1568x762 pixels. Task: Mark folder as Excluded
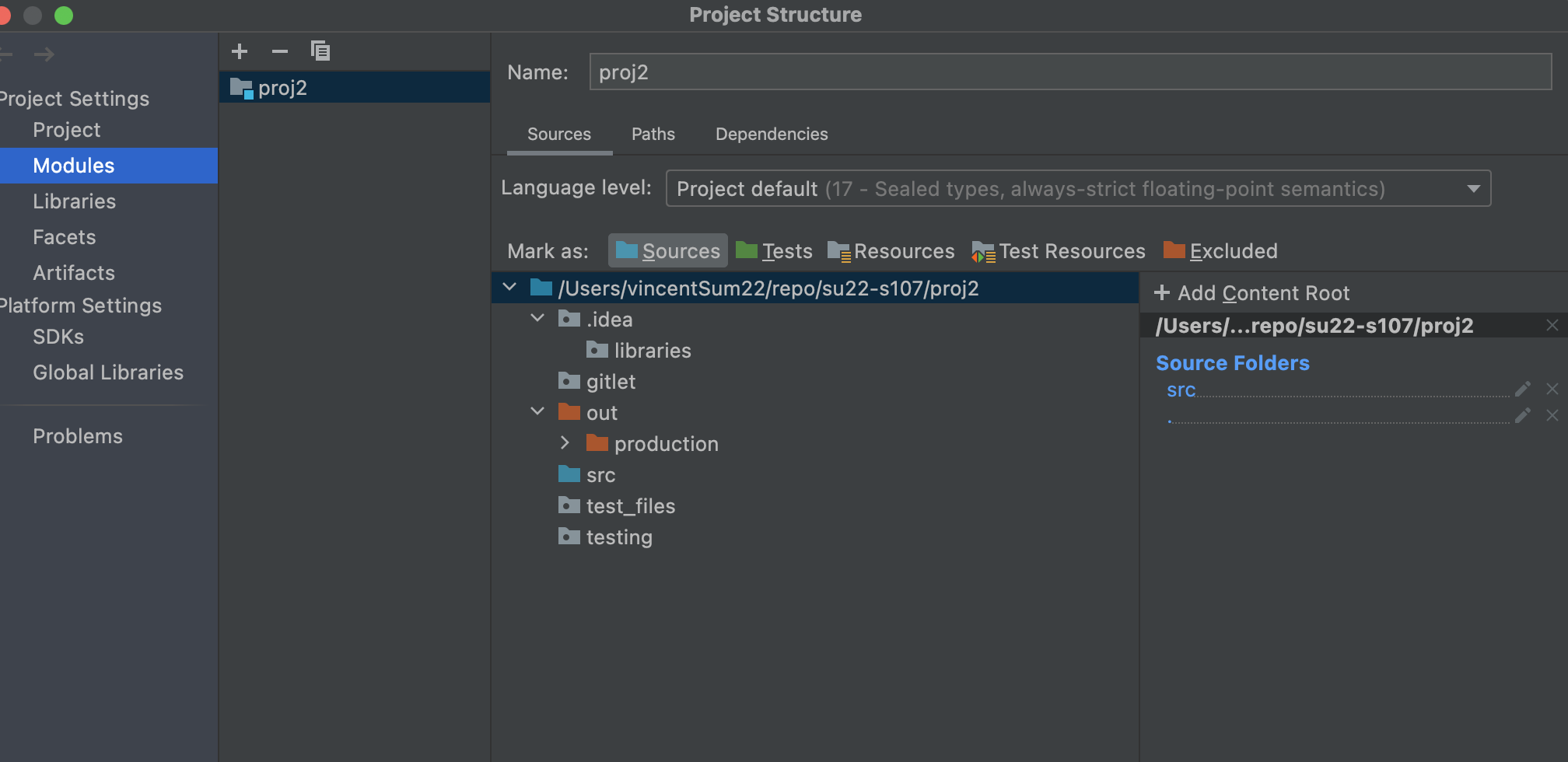point(1220,251)
